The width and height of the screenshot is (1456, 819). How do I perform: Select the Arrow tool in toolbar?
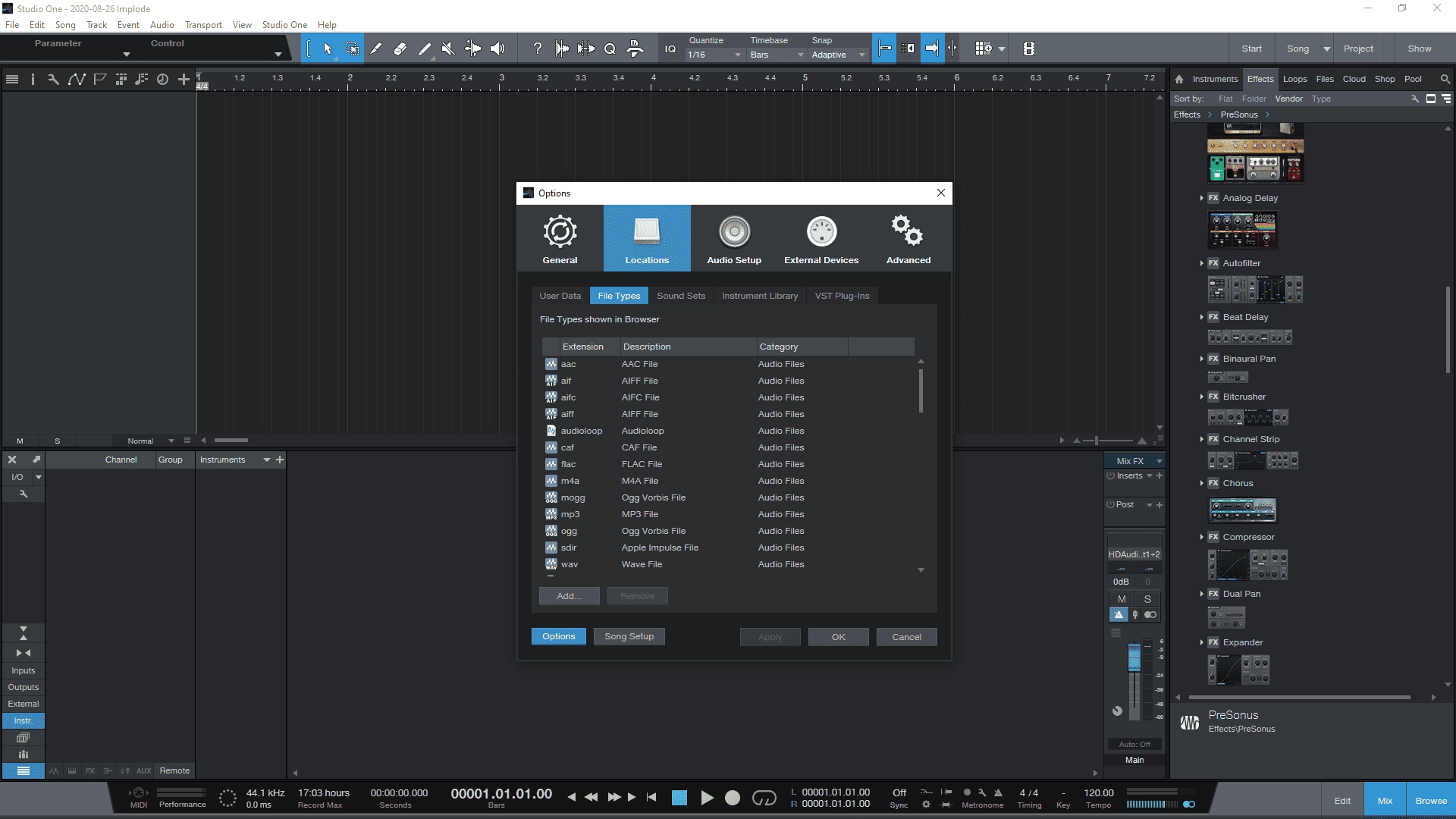[x=328, y=49]
